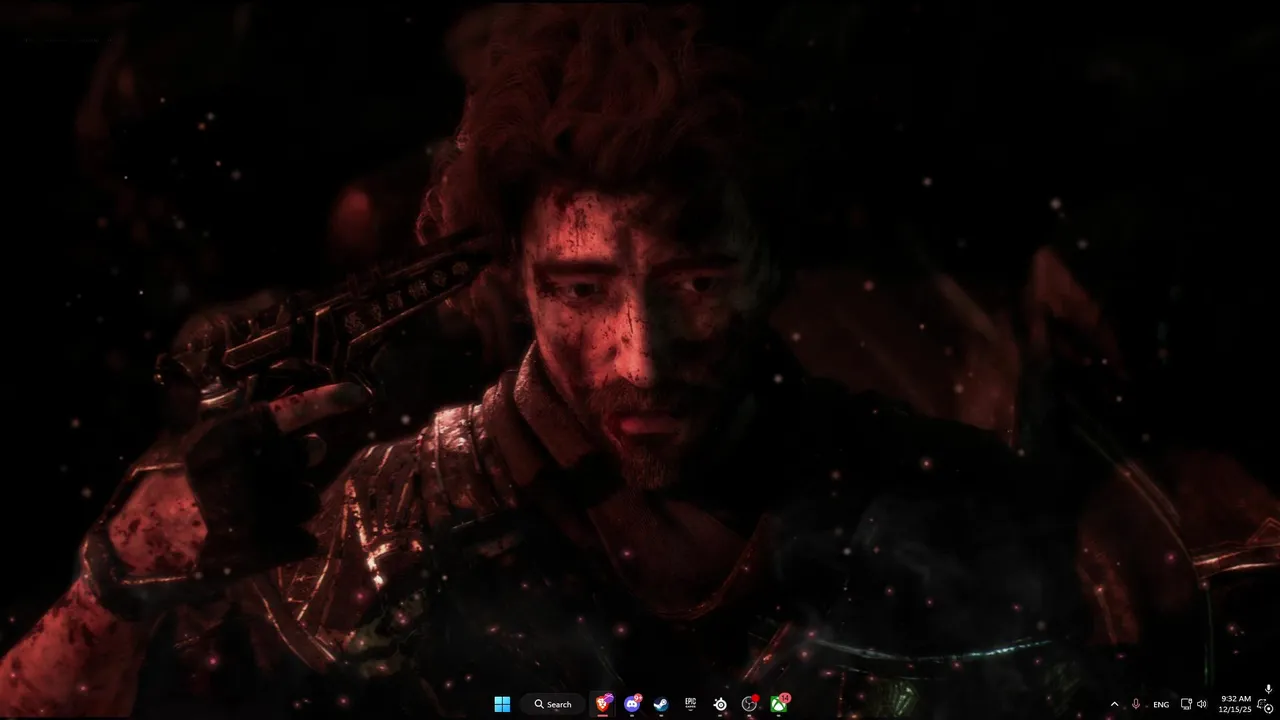Show hidden system tray icons
This screenshot has height=720, width=1280.
(1115, 704)
